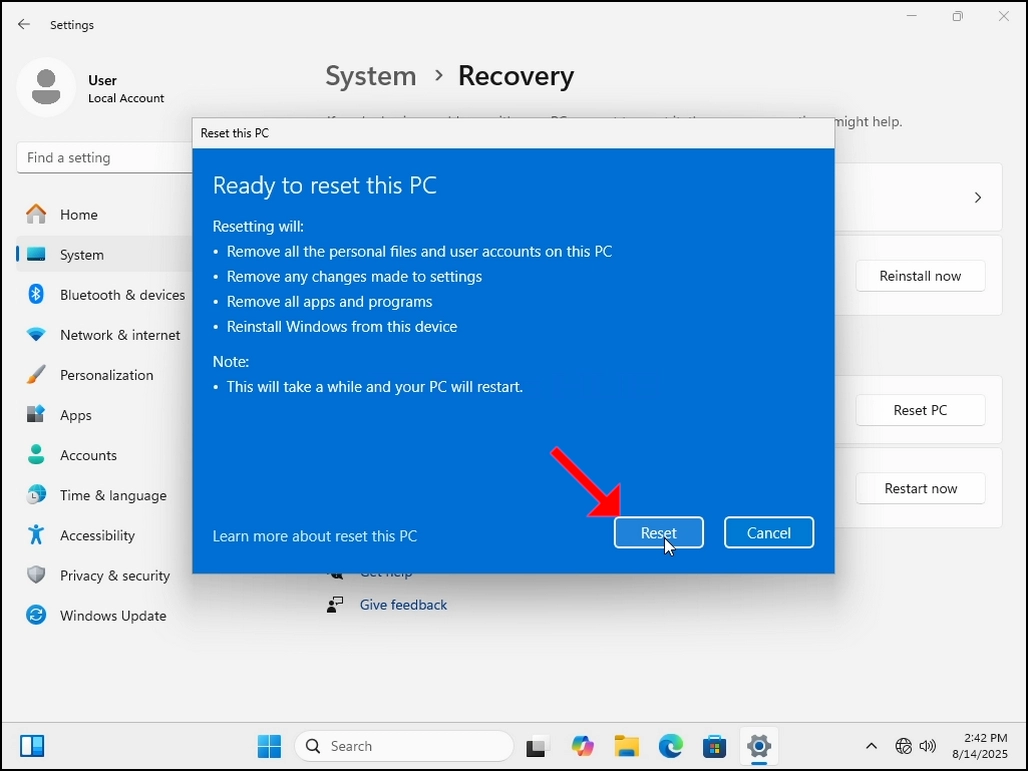Screen dimensions: 1028x771
Task: Open the User Local Account profile
Action: point(90,88)
